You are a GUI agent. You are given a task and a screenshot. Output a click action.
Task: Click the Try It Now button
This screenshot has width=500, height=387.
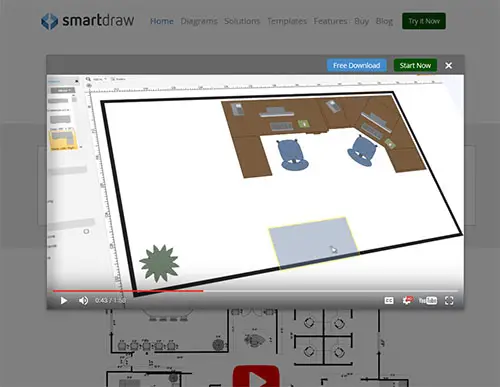coord(424,21)
